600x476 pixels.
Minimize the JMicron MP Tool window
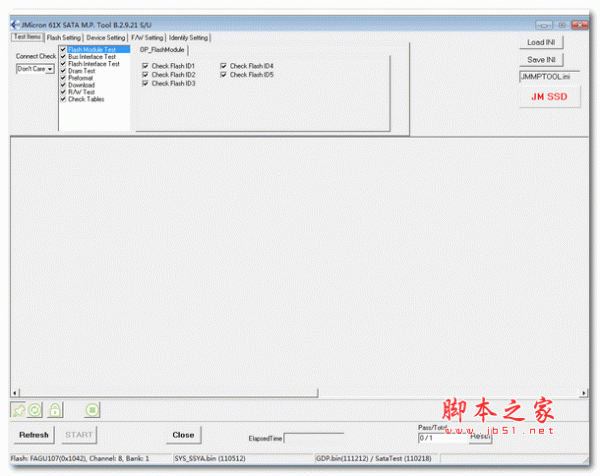[x=544, y=25]
